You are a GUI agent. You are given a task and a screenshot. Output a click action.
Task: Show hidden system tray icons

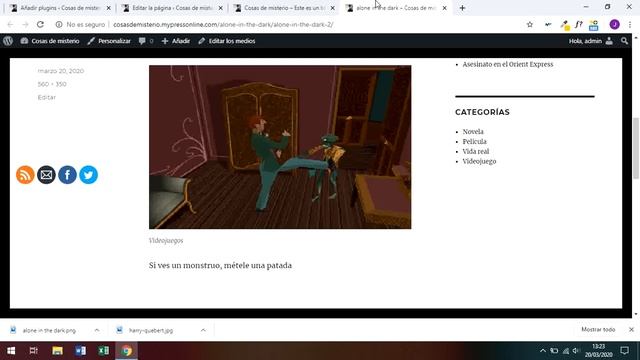coord(543,351)
